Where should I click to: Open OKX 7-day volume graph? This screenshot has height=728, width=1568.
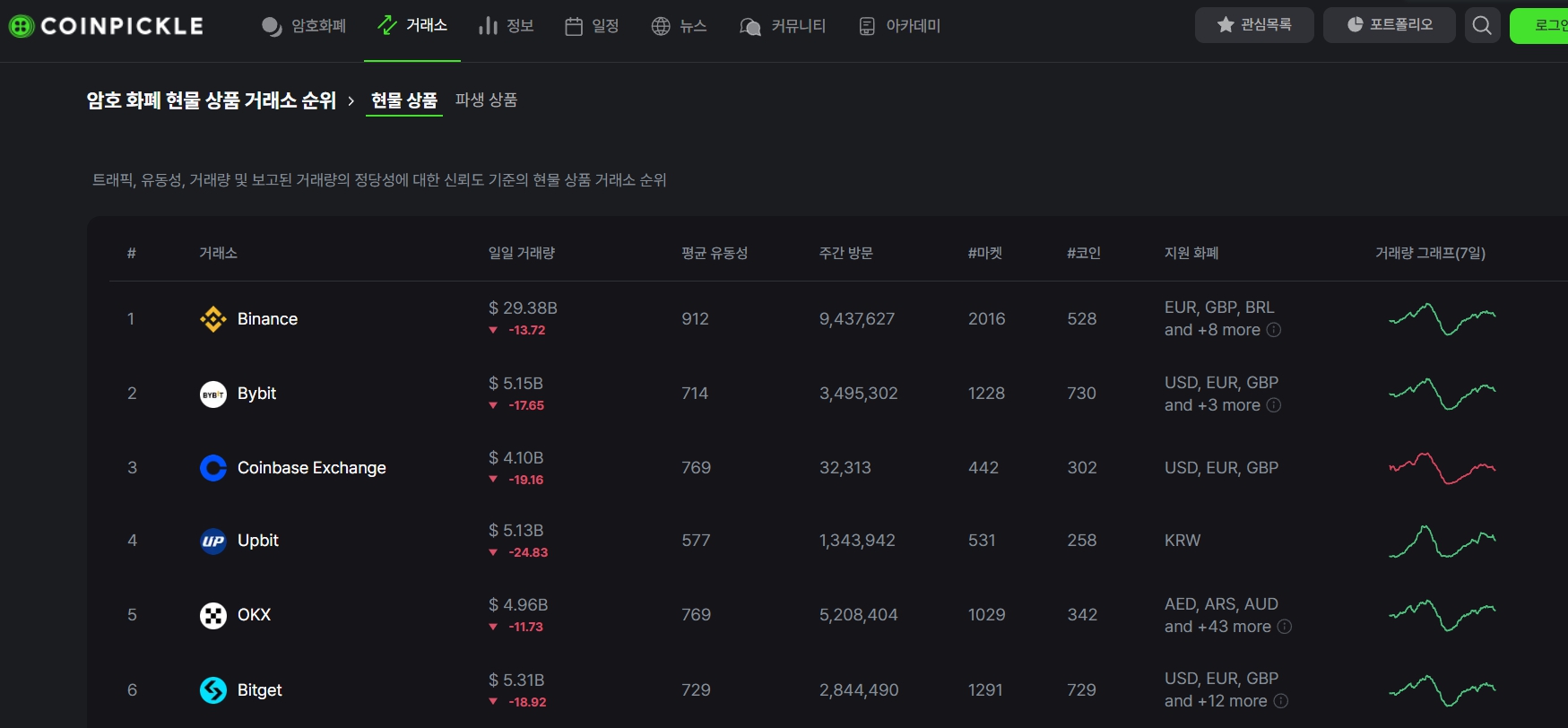(x=1442, y=615)
